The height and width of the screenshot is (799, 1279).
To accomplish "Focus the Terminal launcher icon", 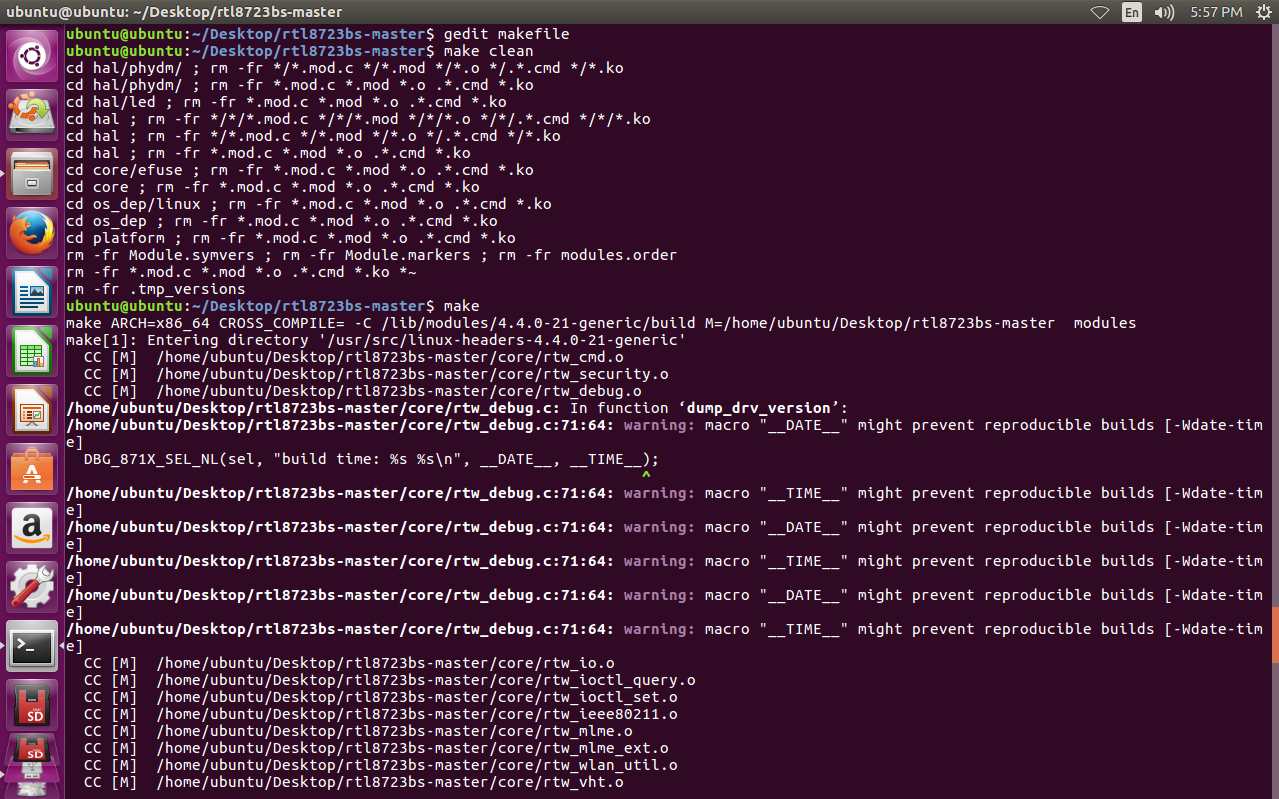I will click(33, 646).
